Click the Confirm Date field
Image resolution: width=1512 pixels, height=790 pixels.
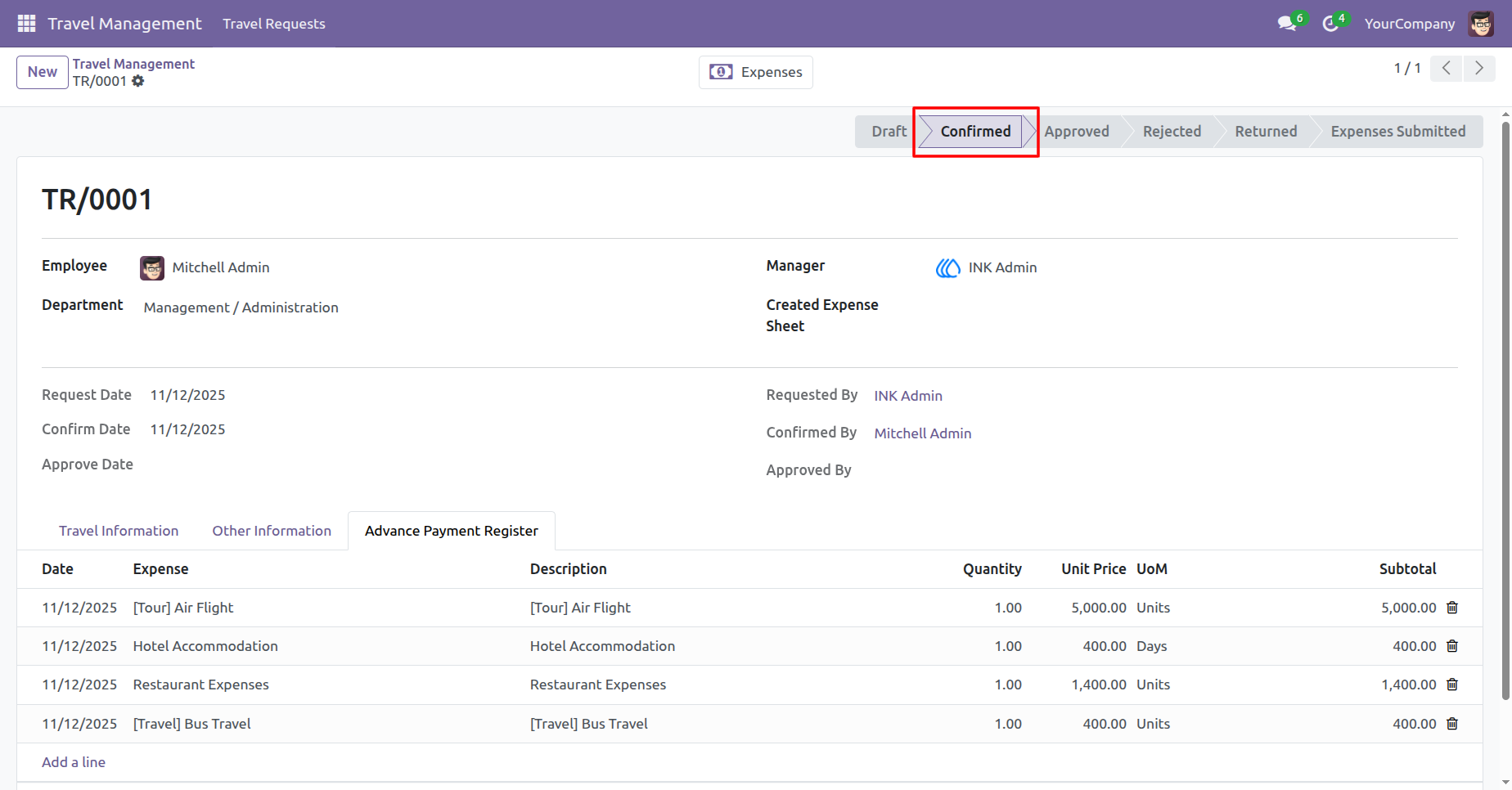pyautogui.click(x=187, y=429)
